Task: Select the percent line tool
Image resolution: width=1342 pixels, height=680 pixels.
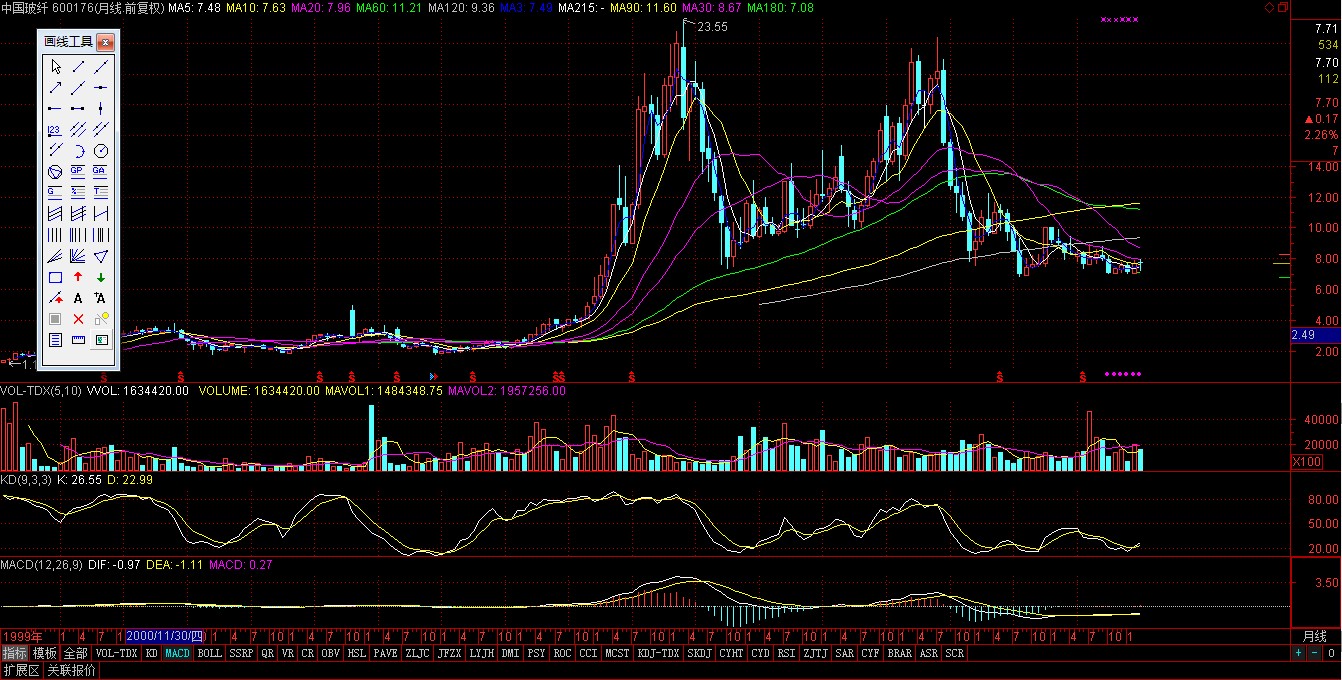Action: pyautogui.click(x=78, y=191)
